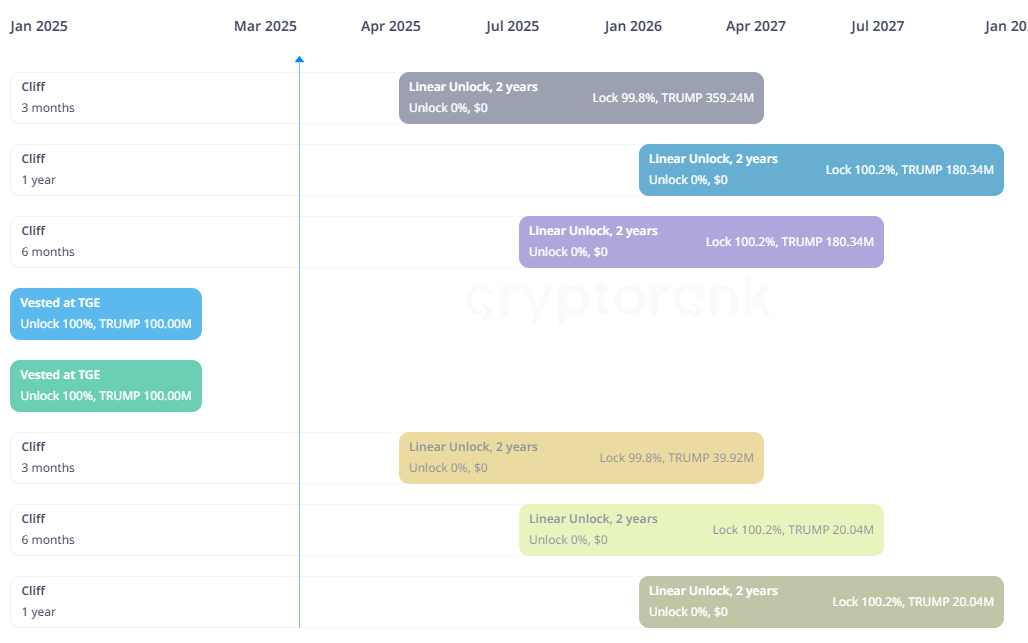Select the gray Linear Unlock TRUMP 359.24M bar

tap(582, 98)
